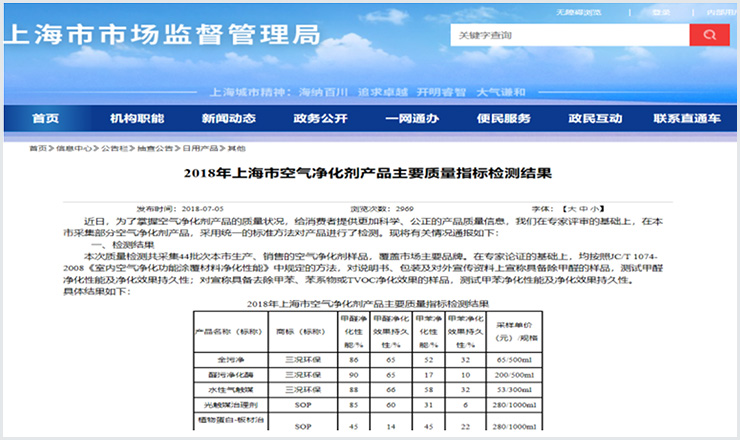Click the 醛污净化酶 product cell
This screenshot has width=740, height=440.
point(231,375)
